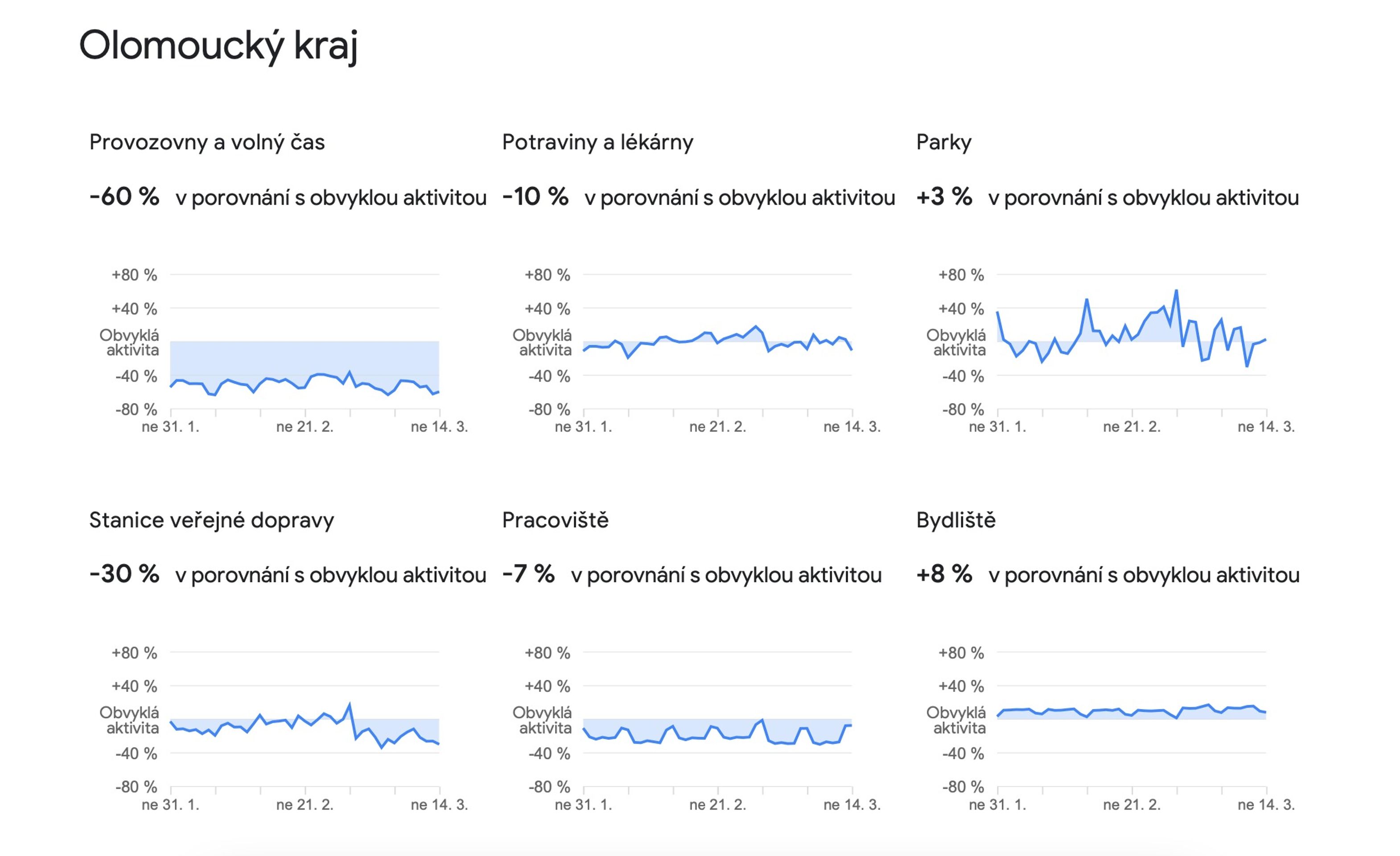1400x856 pixels.
Task: Click the +8 % Bydliště value
Action: tap(944, 574)
